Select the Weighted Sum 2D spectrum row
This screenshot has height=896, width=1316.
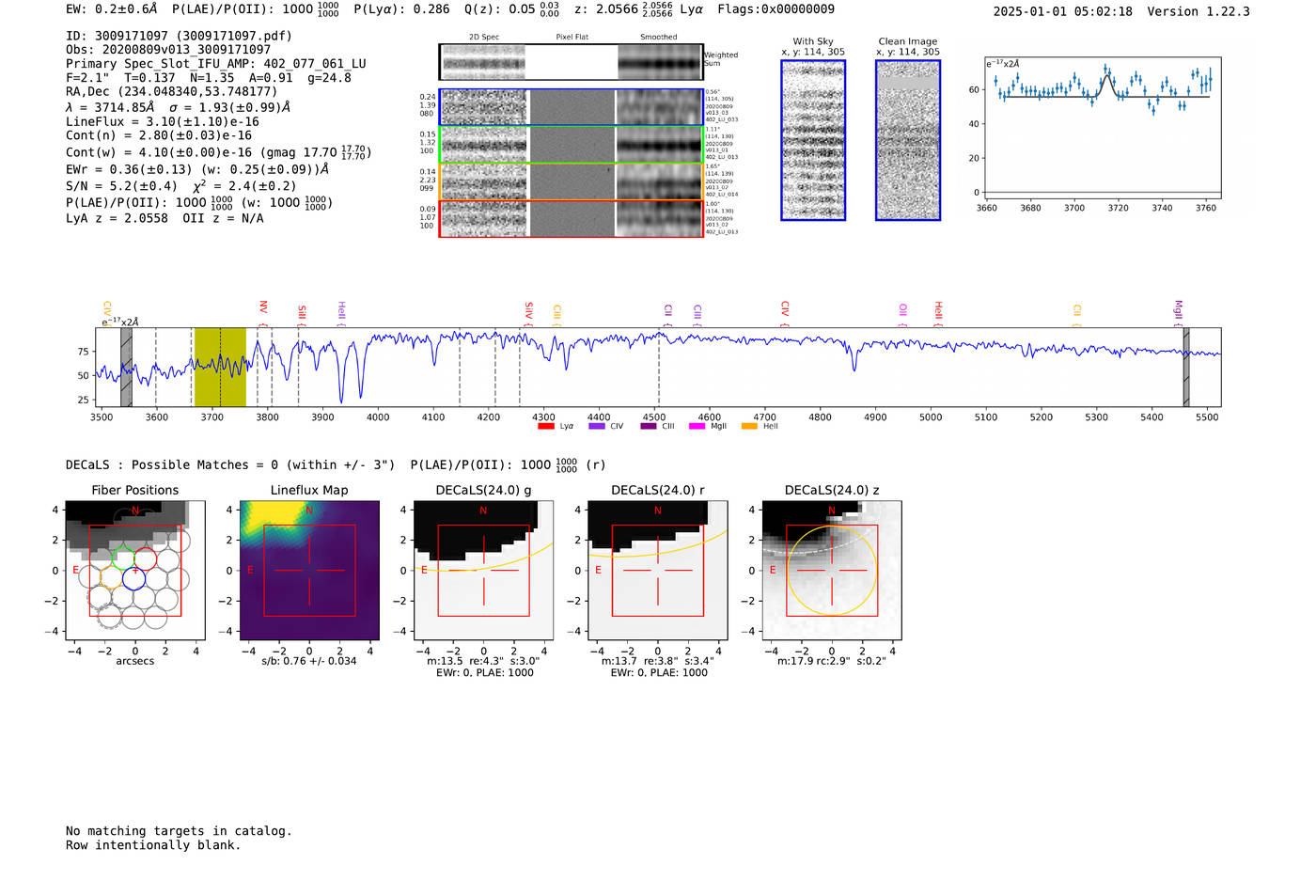(571, 62)
